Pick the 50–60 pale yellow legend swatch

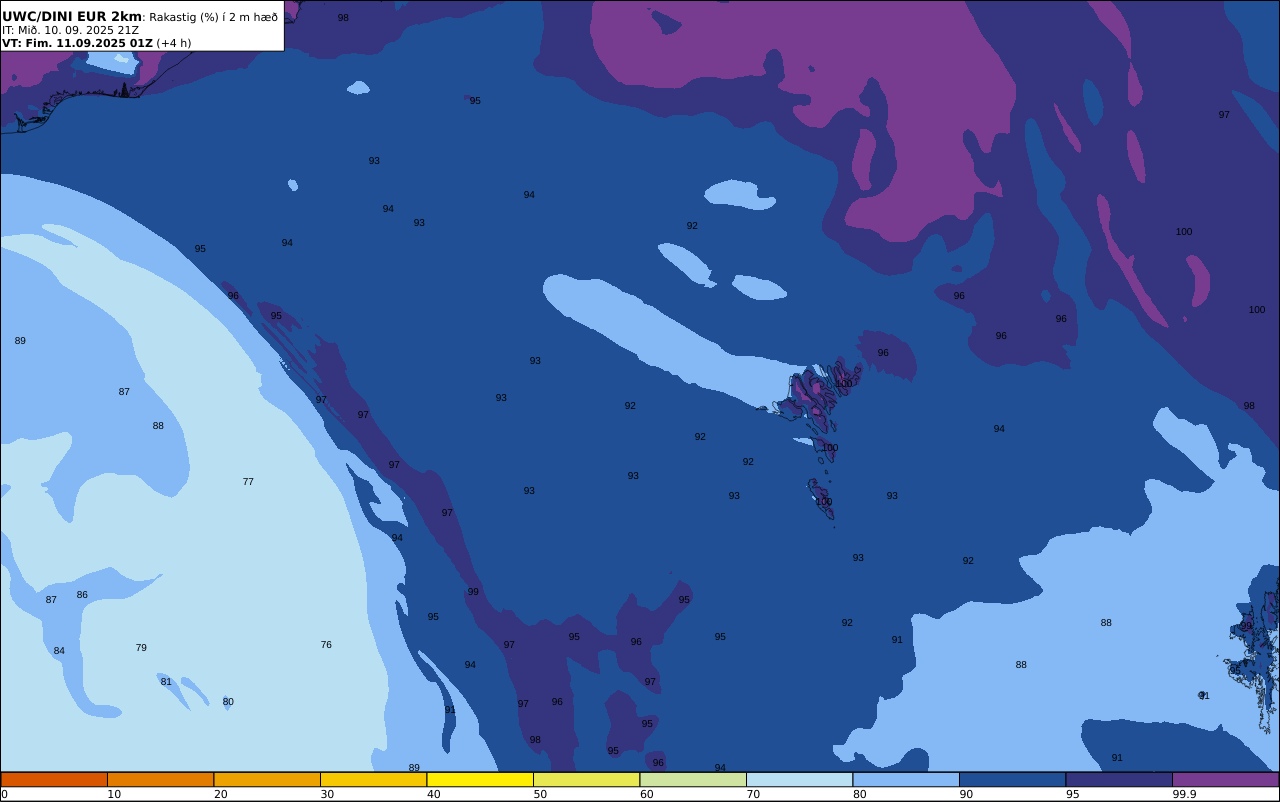pos(586,779)
